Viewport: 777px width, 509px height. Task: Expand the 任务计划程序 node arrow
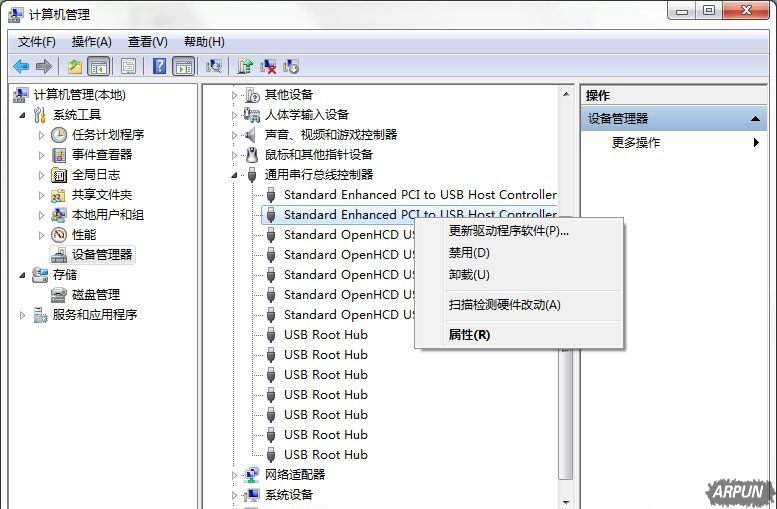(42, 135)
